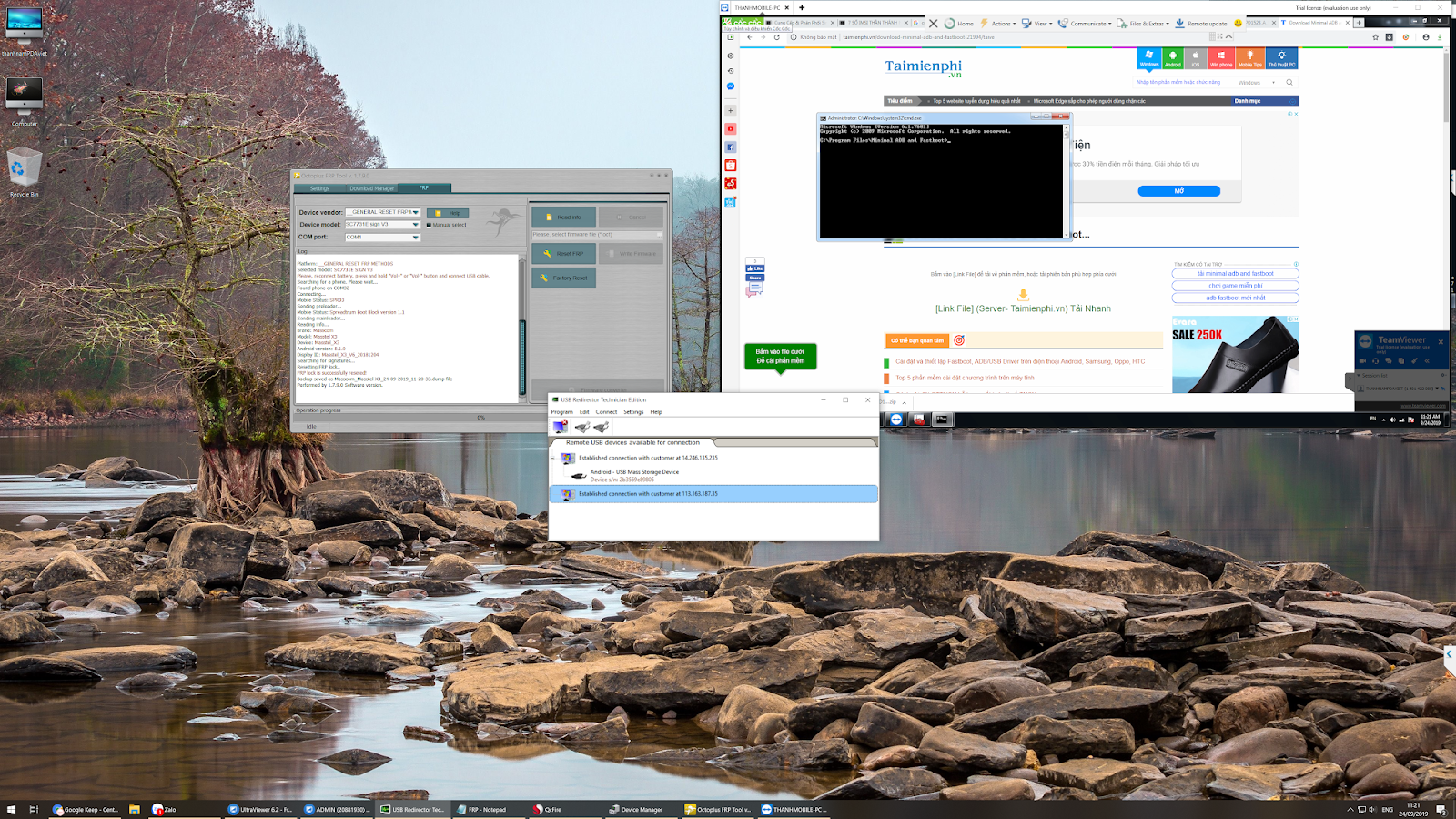
Task: Click Android category icon on Taimienphi
Action: (x=1173, y=58)
